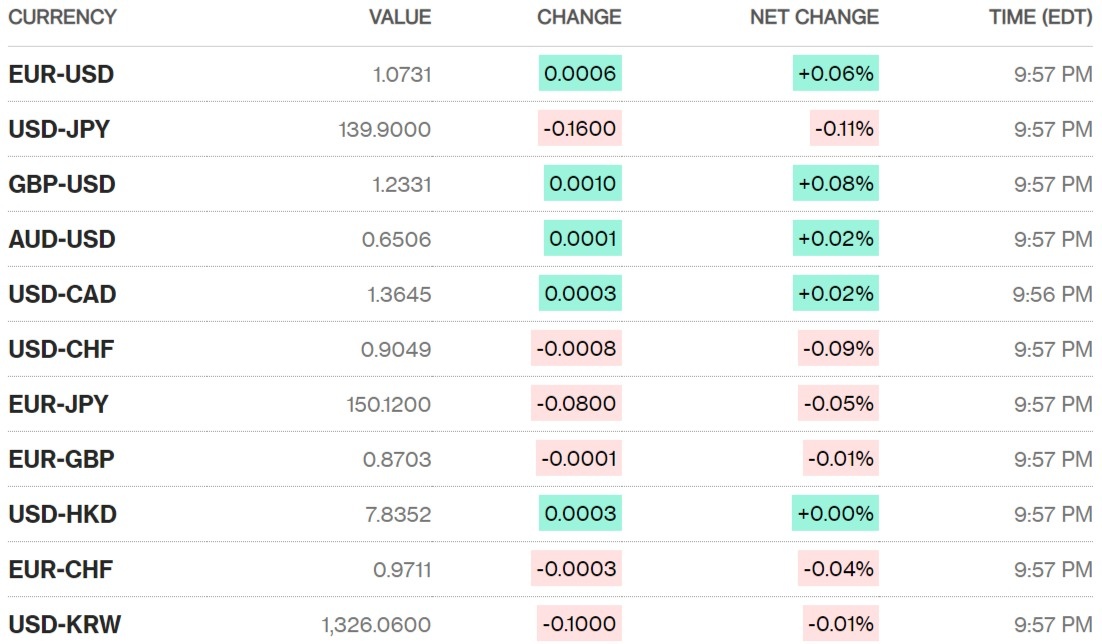Click the CHANGE column header
Image resolution: width=1102 pixels, height=644 pixels.
[579, 17]
